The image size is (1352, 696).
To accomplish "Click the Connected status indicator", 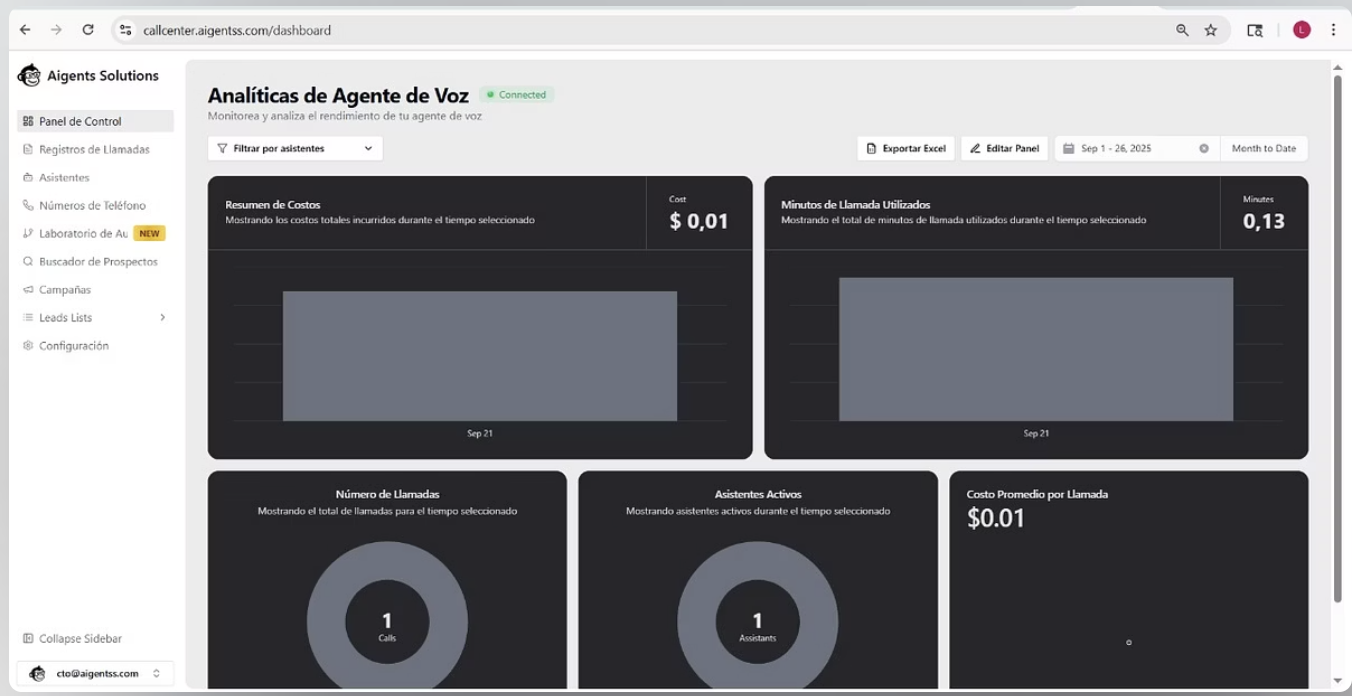I will (517, 94).
